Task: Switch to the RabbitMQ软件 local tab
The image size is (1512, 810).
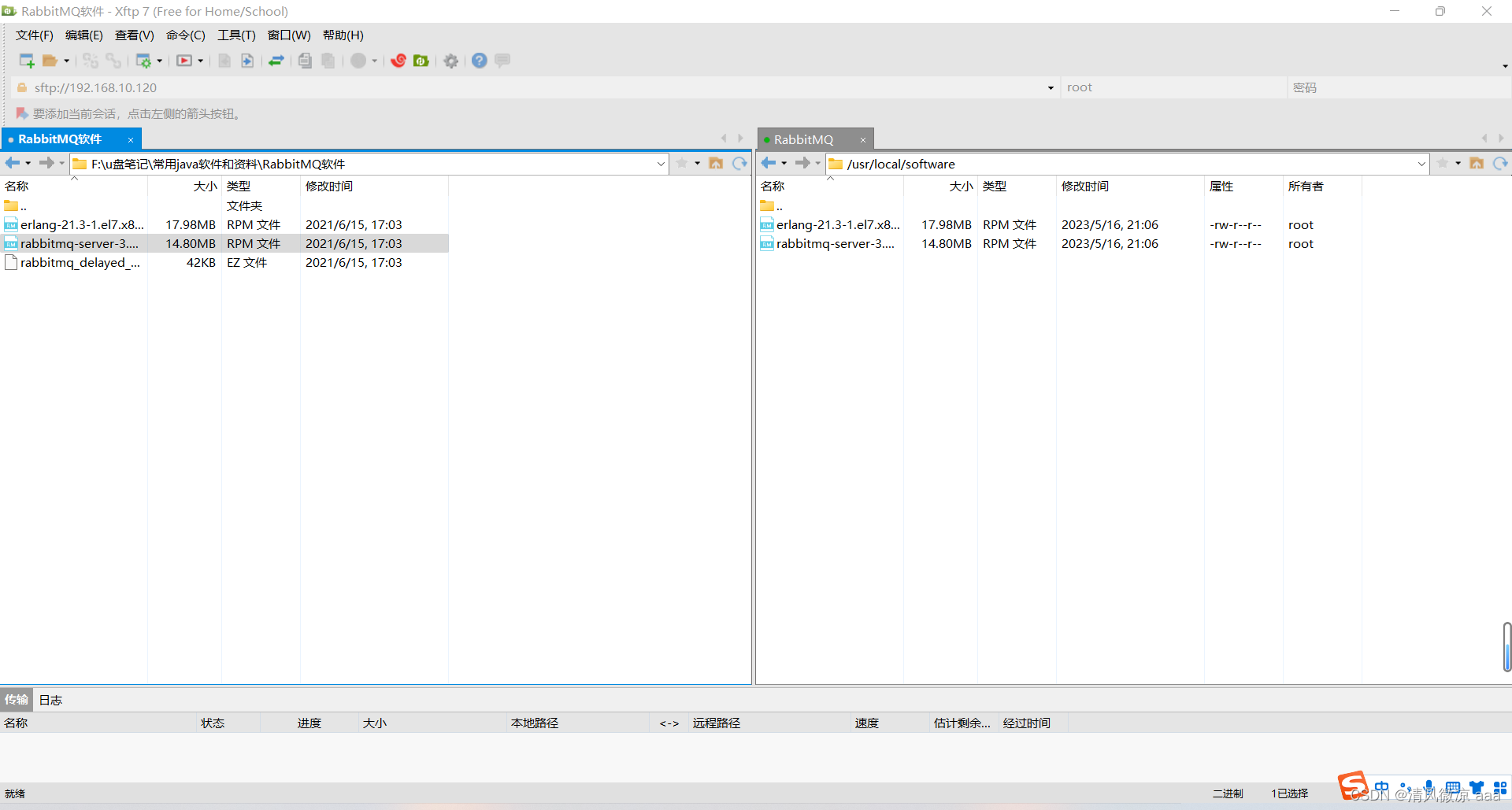Action: (x=60, y=139)
